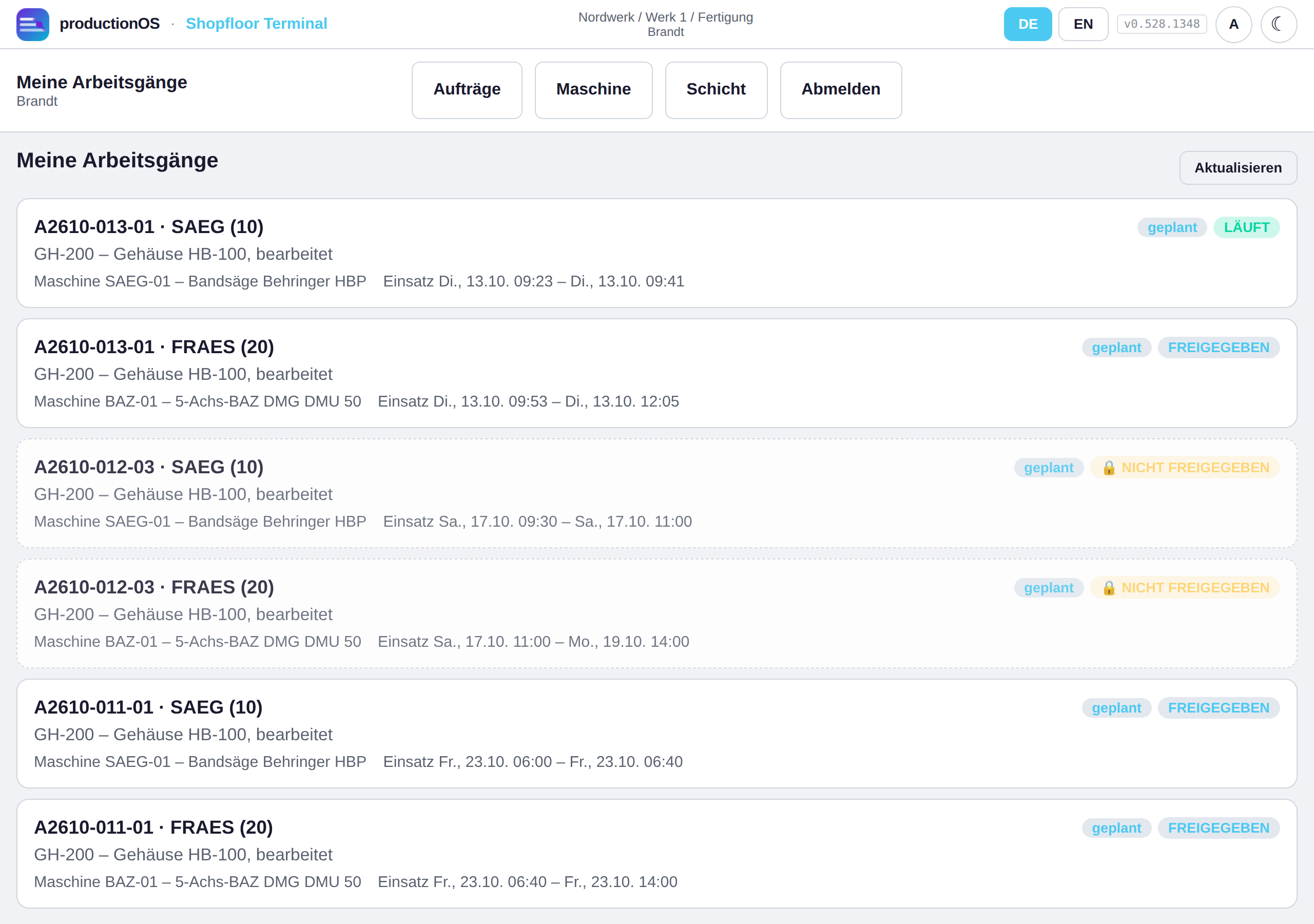Click lock icon on A2610-012-03 FRAES card
This screenshot has height=924, width=1314.
[1109, 588]
